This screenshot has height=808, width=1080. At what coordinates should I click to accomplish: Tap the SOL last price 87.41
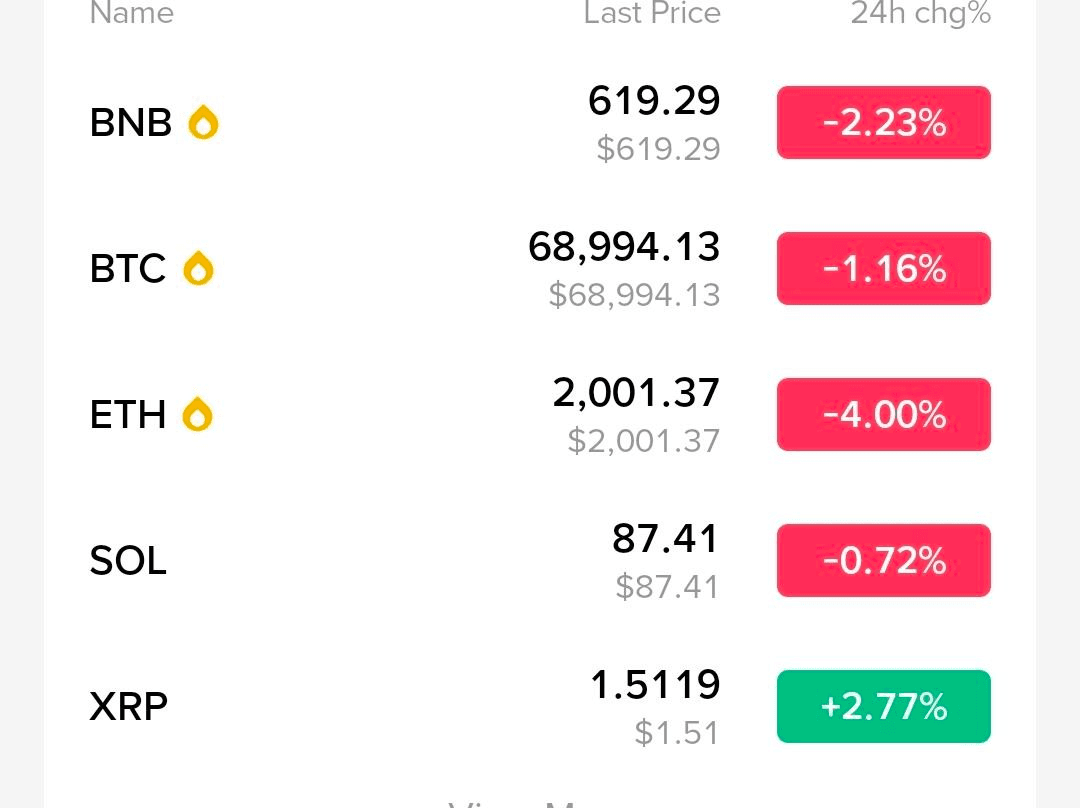point(665,539)
